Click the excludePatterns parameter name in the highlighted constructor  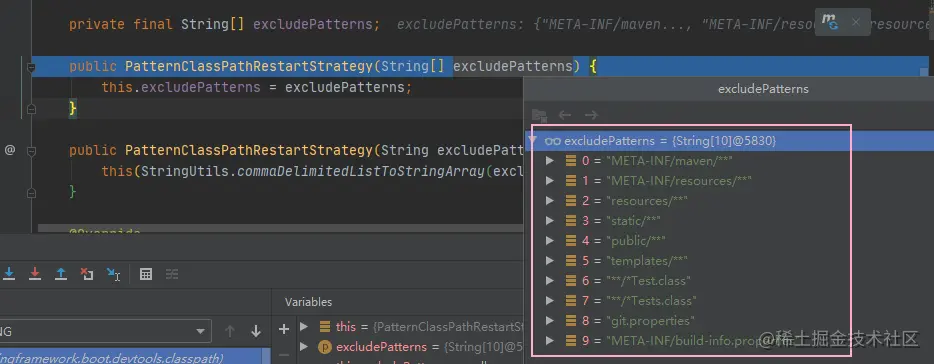pyautogui.click(x=513, y=67)
